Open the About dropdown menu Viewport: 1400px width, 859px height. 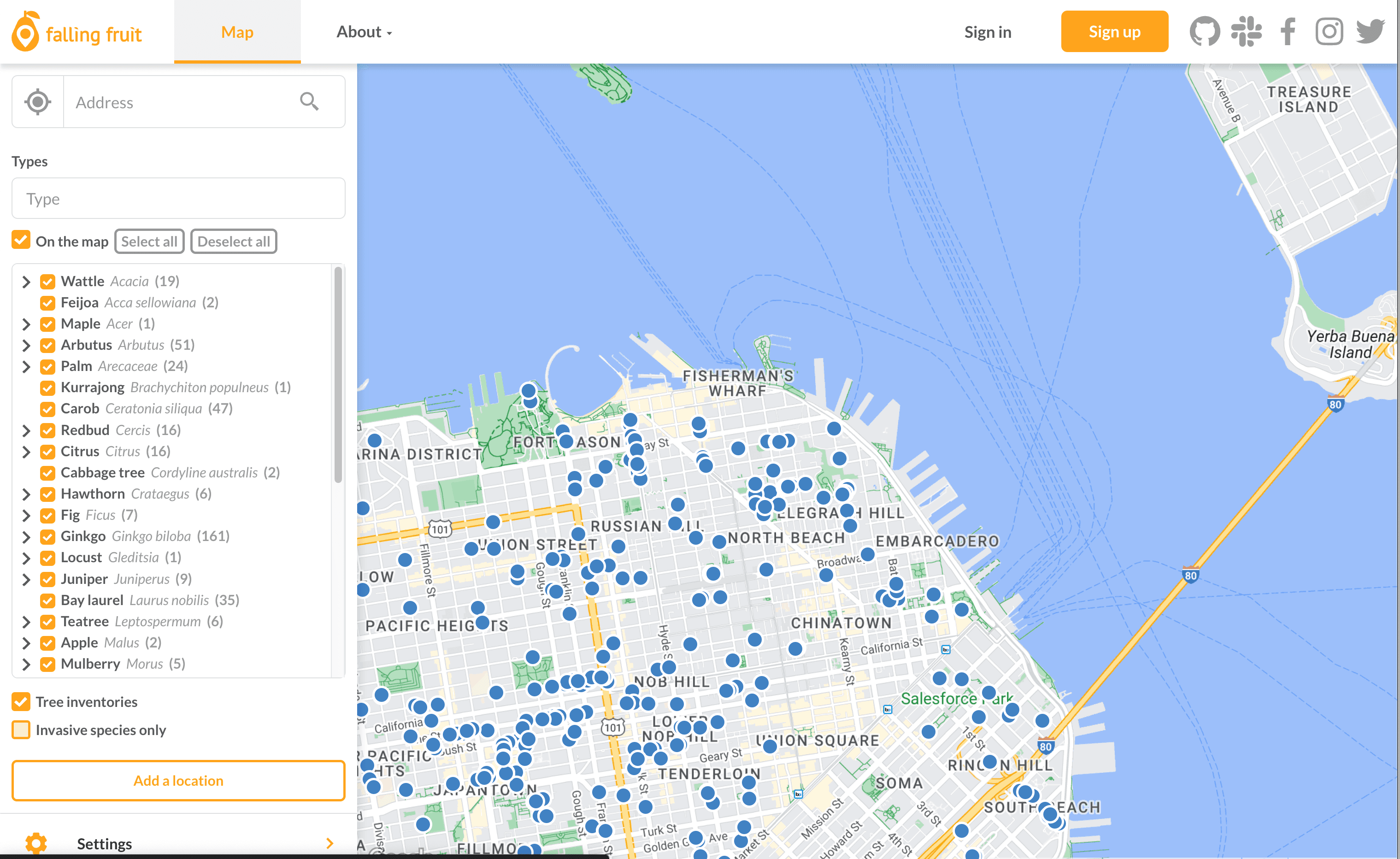pos(364,32)
